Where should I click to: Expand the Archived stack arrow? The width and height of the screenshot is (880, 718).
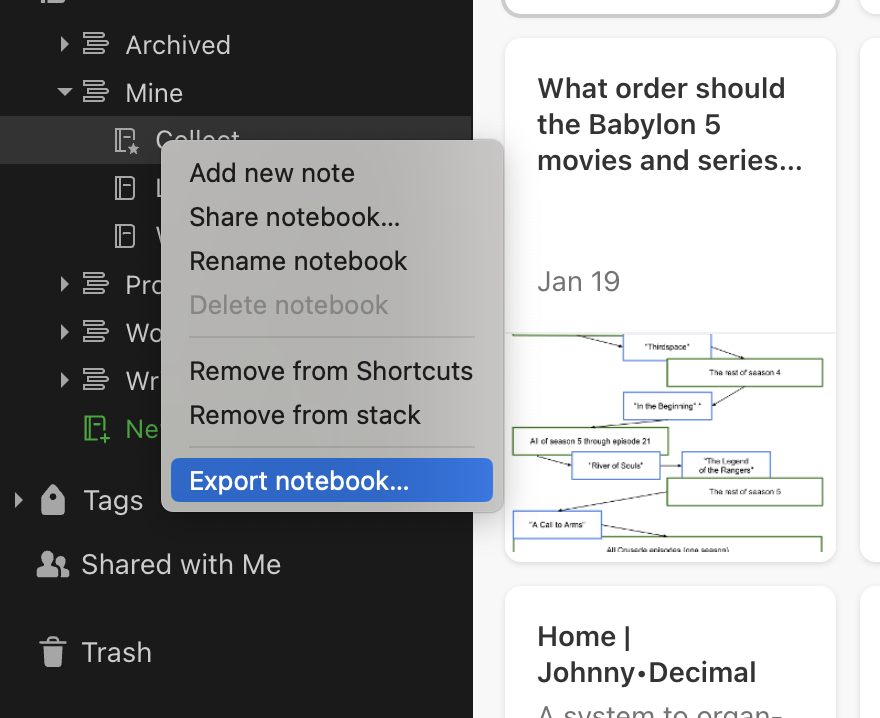(x=64, y=44)
